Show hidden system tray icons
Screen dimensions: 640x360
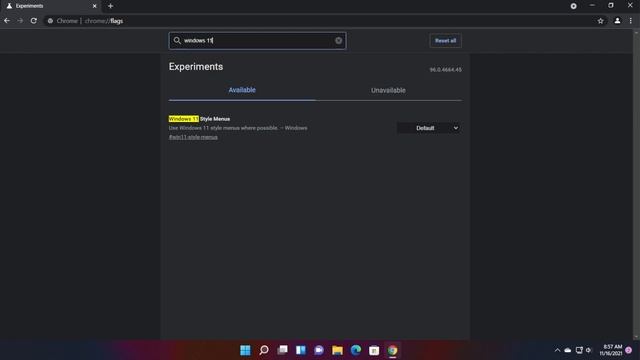point(557,350)
